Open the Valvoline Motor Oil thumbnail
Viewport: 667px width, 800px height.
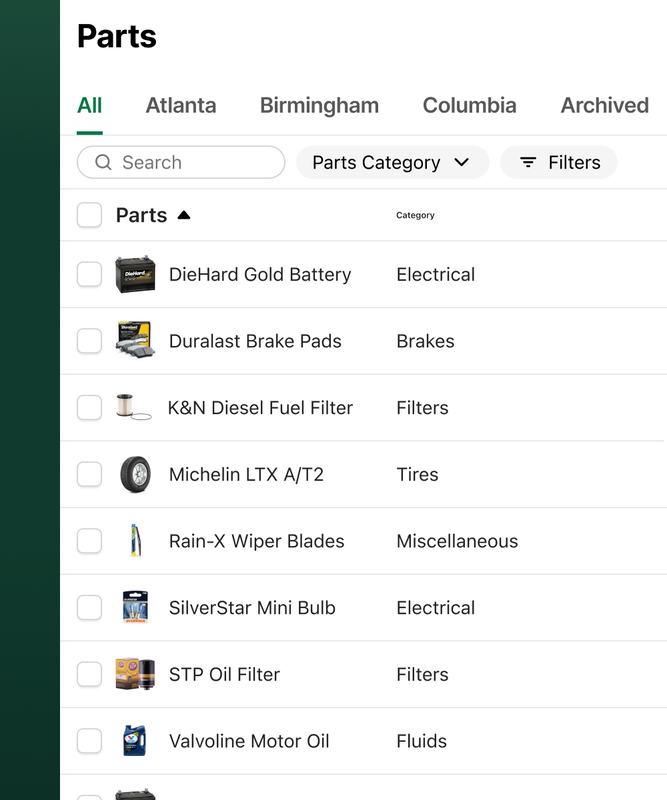point(135,740)
